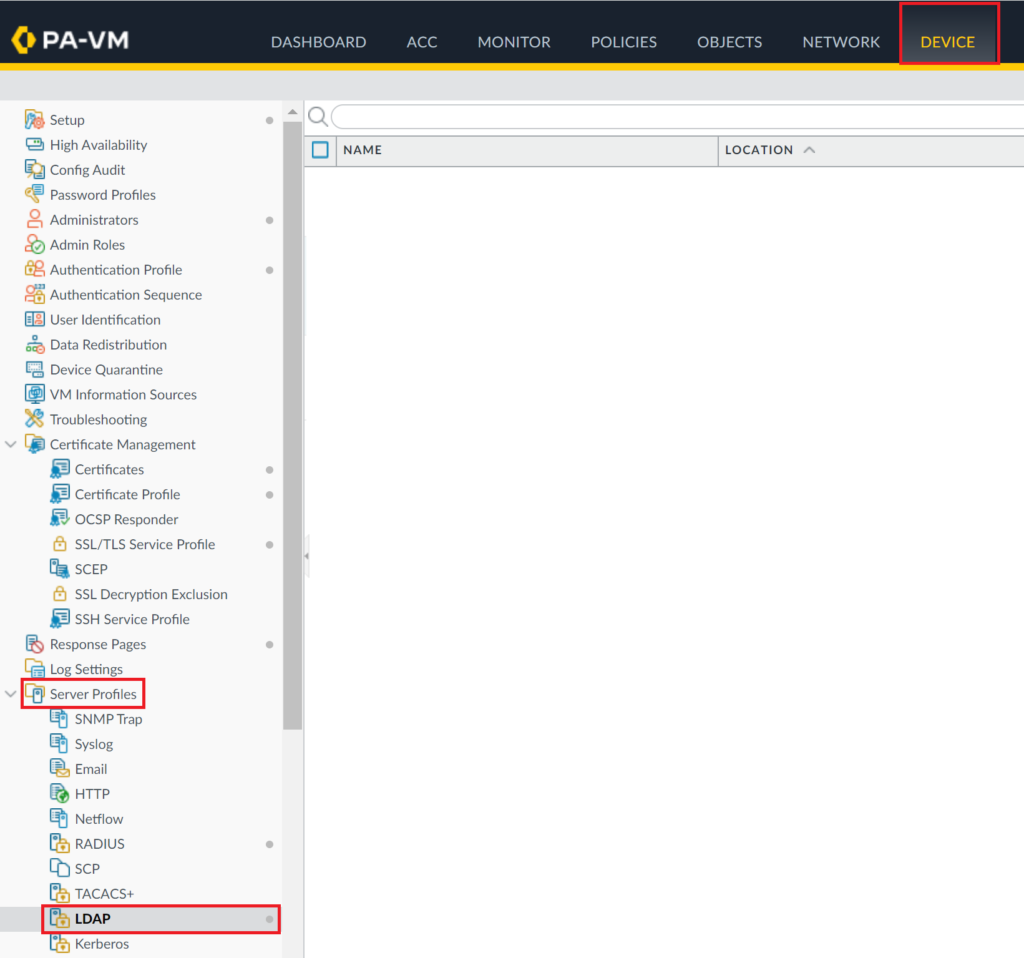Open the TACACS+ server profiles icon
Viewport: 1024px width, 958px height.
click(x=60, y=893)
